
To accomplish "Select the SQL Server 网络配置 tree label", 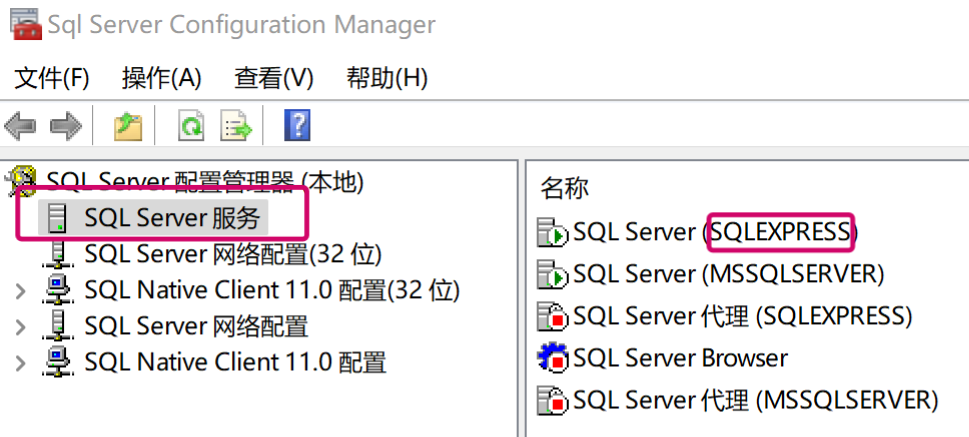I will tap(196, 326).
